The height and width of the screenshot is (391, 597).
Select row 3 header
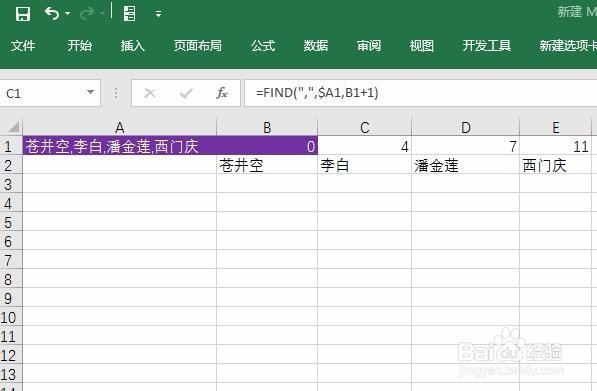point(11,184)
